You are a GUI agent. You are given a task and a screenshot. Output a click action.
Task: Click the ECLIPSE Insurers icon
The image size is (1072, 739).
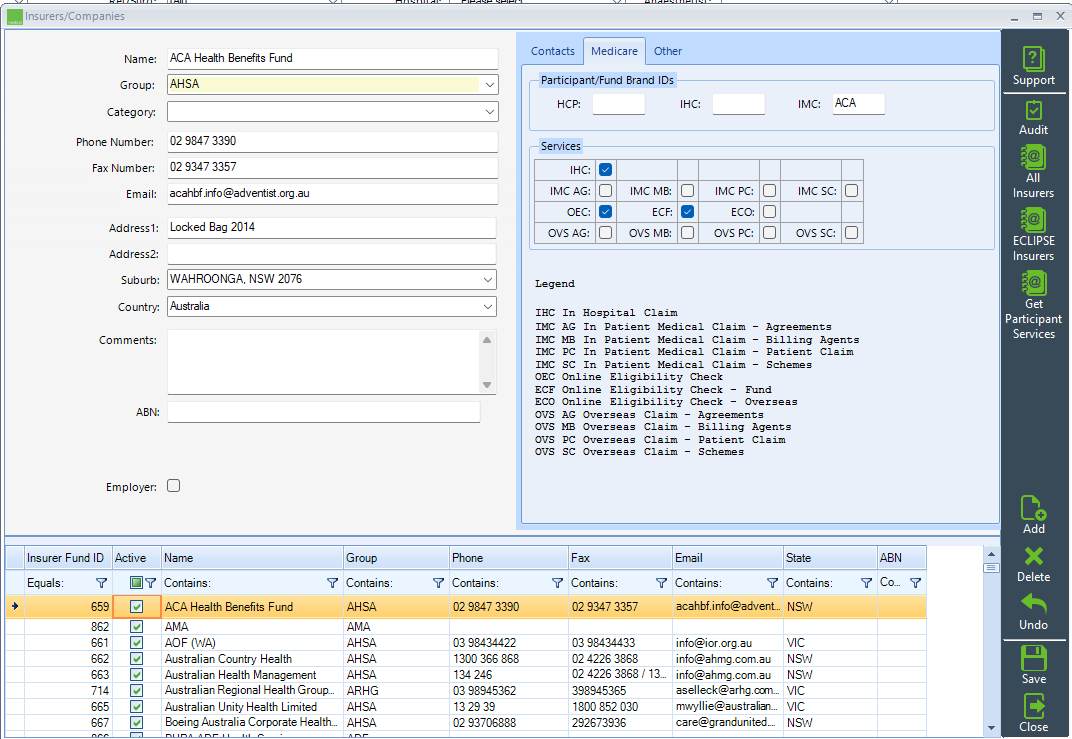point(1033,235)
